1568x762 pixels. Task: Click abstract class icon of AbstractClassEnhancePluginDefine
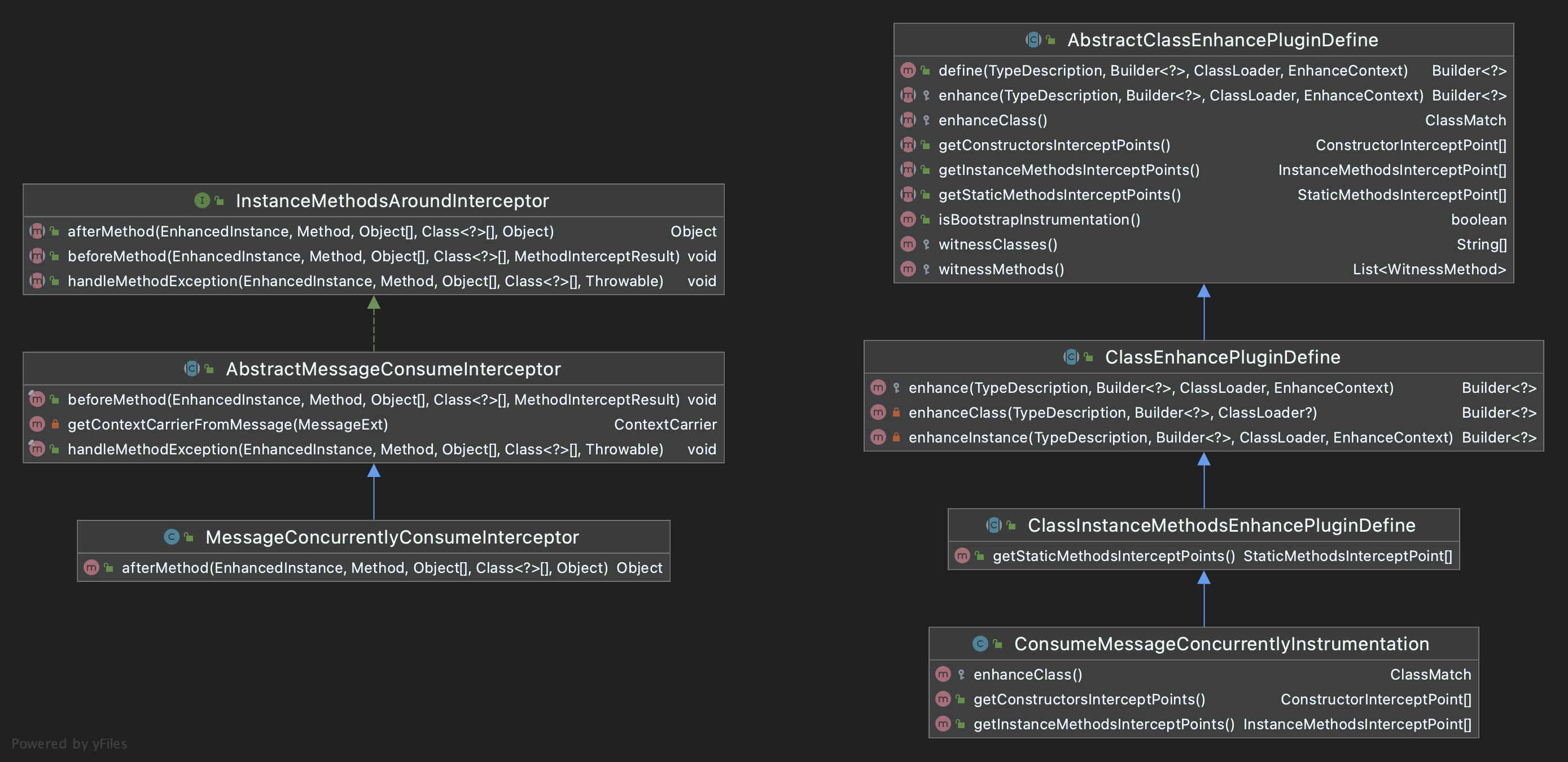(1033, 40)
